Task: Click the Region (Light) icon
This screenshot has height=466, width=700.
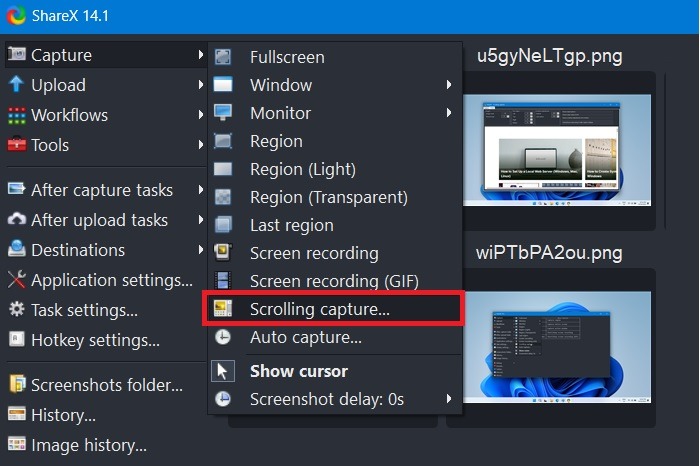Action: 223,169
